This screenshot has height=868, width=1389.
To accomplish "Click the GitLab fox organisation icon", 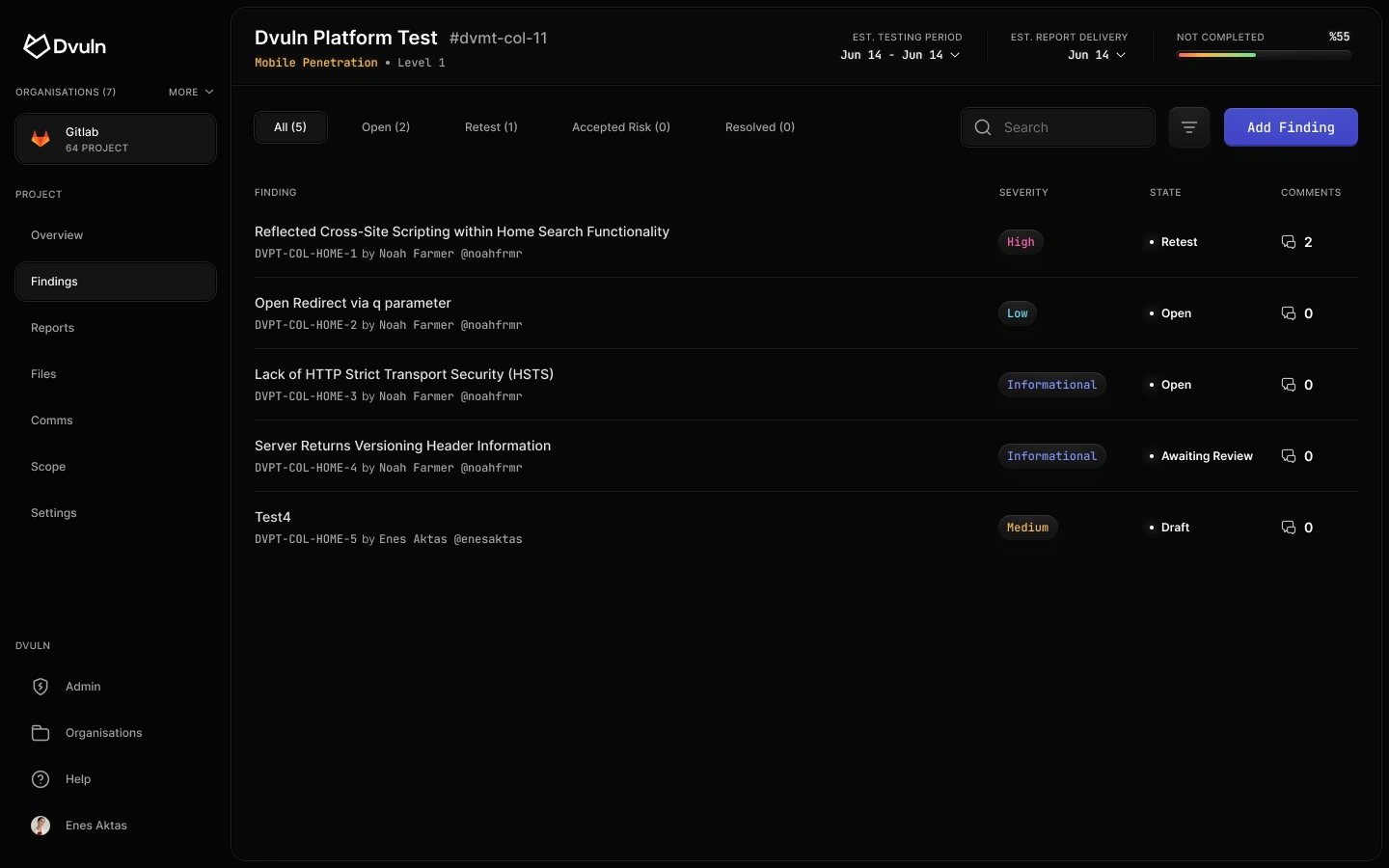I will tap(41, 139).
